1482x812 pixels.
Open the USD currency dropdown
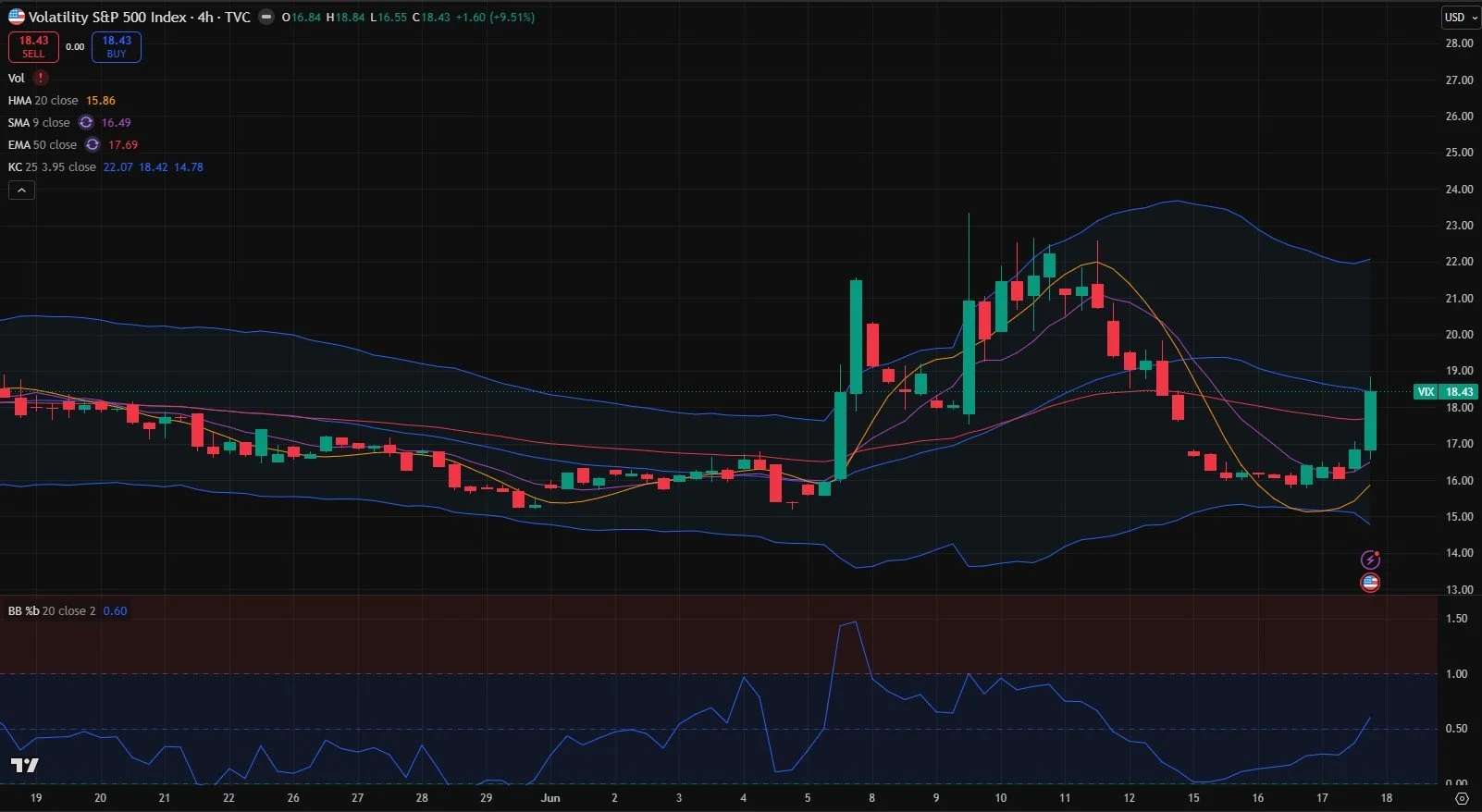coord(1460,17)
